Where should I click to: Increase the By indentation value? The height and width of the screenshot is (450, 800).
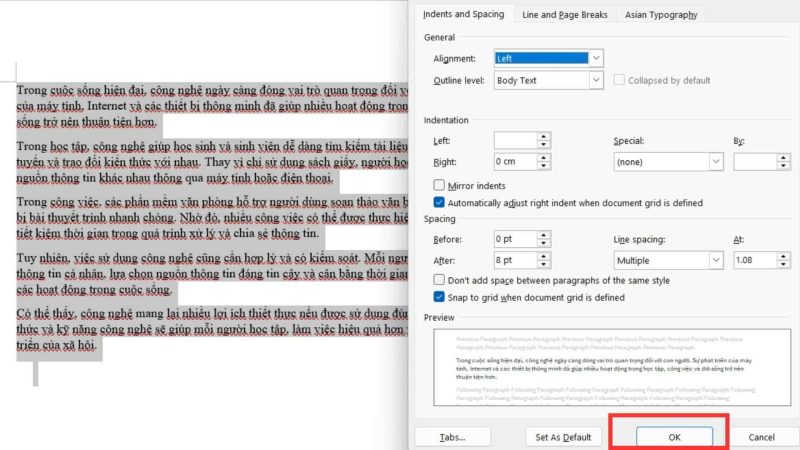(784, 158)
